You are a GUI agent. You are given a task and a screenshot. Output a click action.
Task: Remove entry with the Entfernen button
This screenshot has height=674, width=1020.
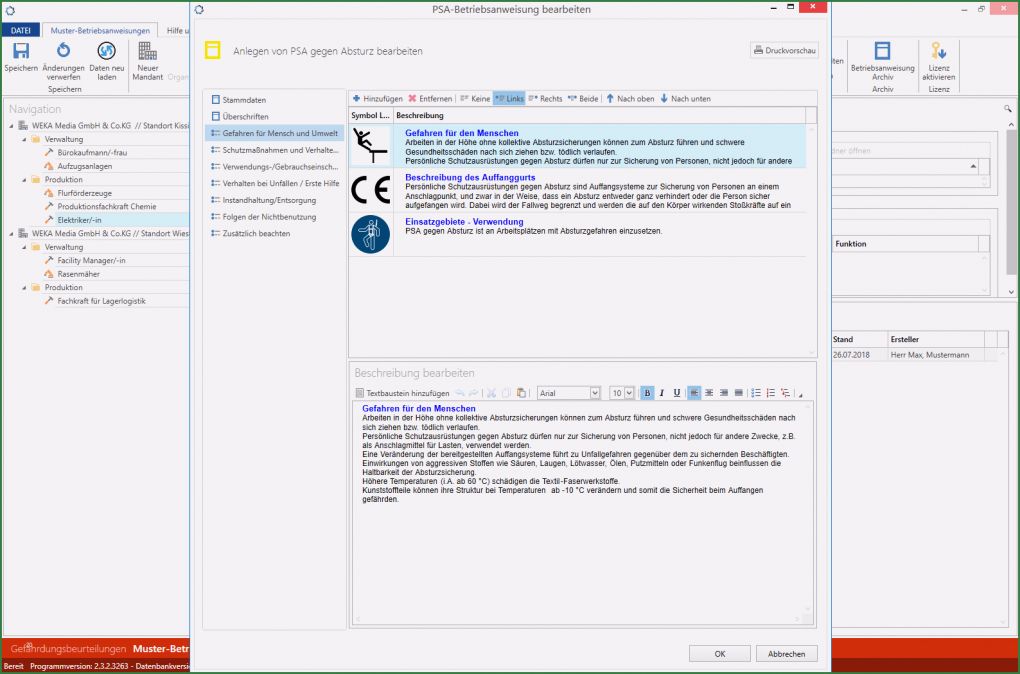pyautogui.click(x=430, y=99)
